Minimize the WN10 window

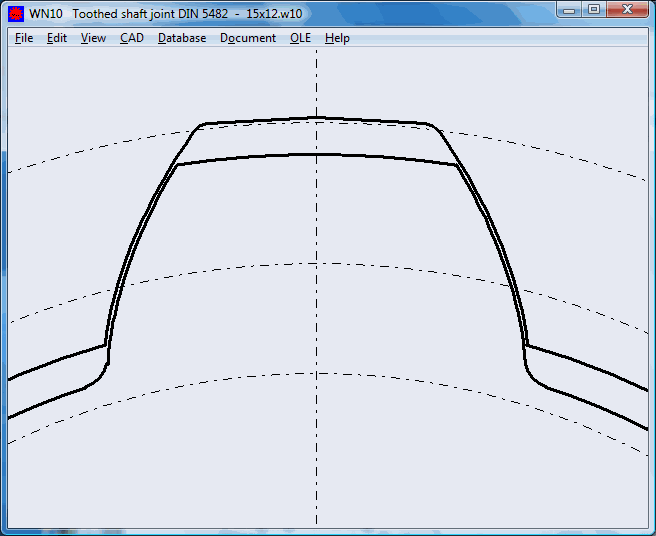(569, 10)
